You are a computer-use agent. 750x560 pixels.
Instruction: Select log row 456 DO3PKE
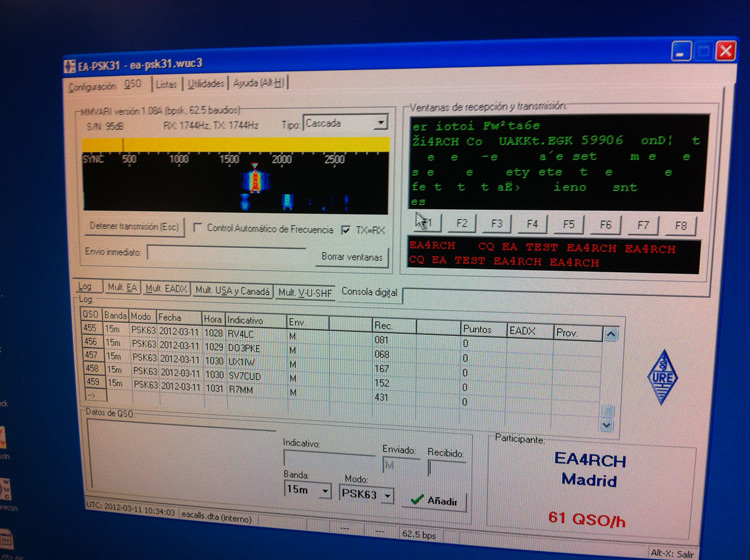click(x=341, y=349)
